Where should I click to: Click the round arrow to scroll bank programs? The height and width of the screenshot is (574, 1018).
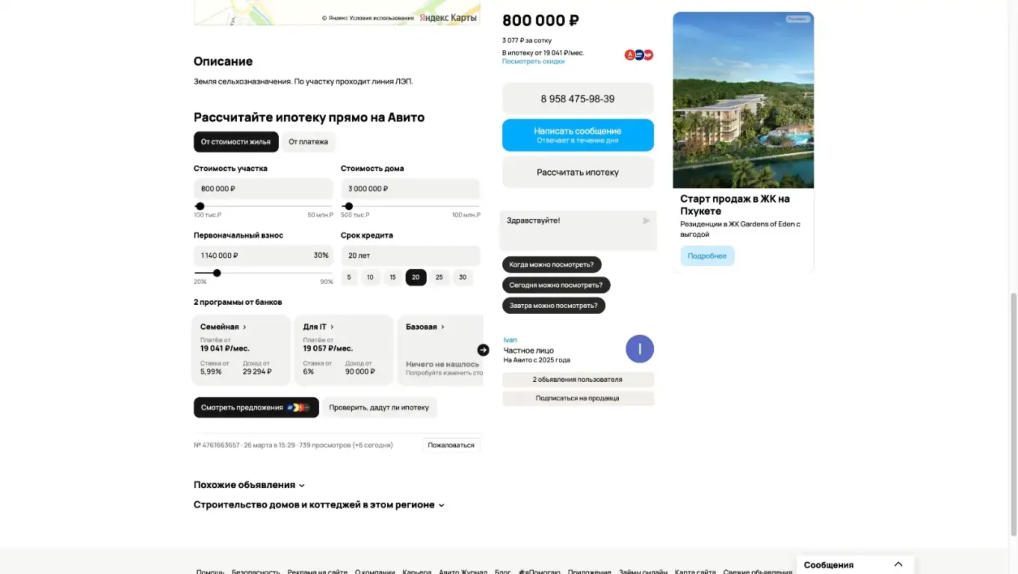coord(483,350)
